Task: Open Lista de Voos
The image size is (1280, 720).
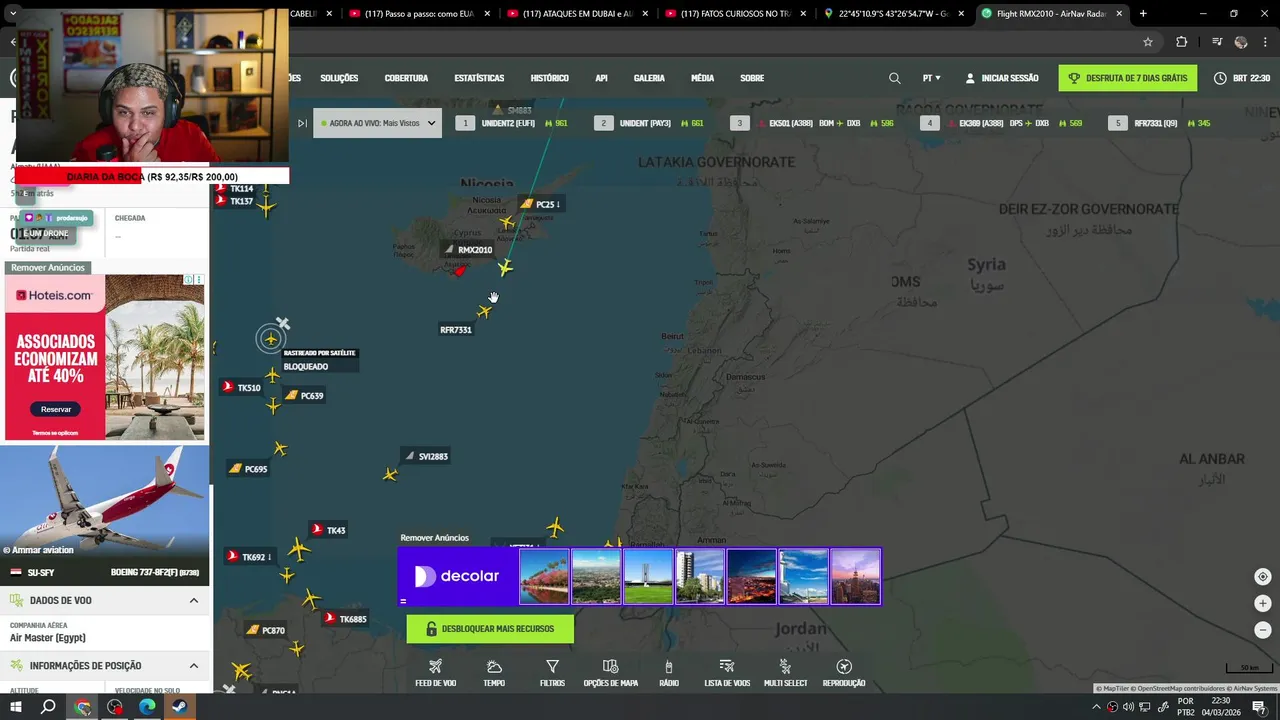Action: pos(727,673)
